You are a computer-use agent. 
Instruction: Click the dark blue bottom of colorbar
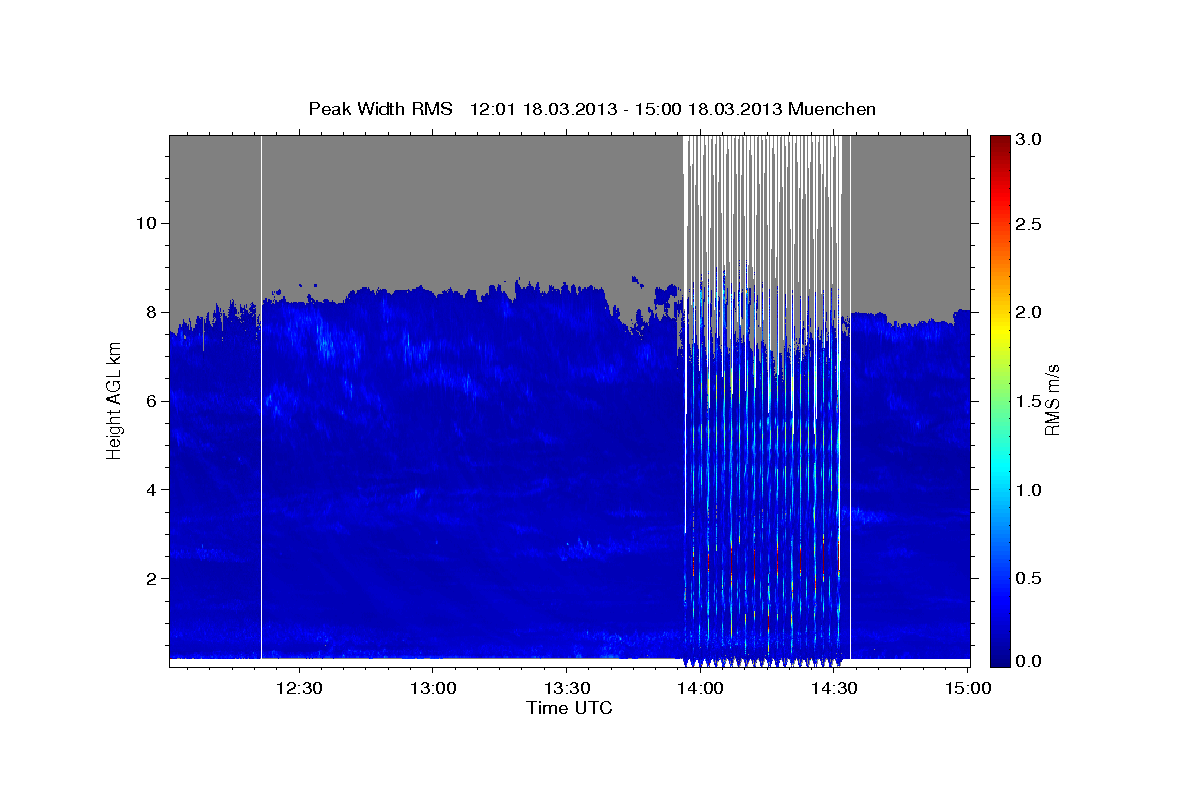pos(1000,658)
